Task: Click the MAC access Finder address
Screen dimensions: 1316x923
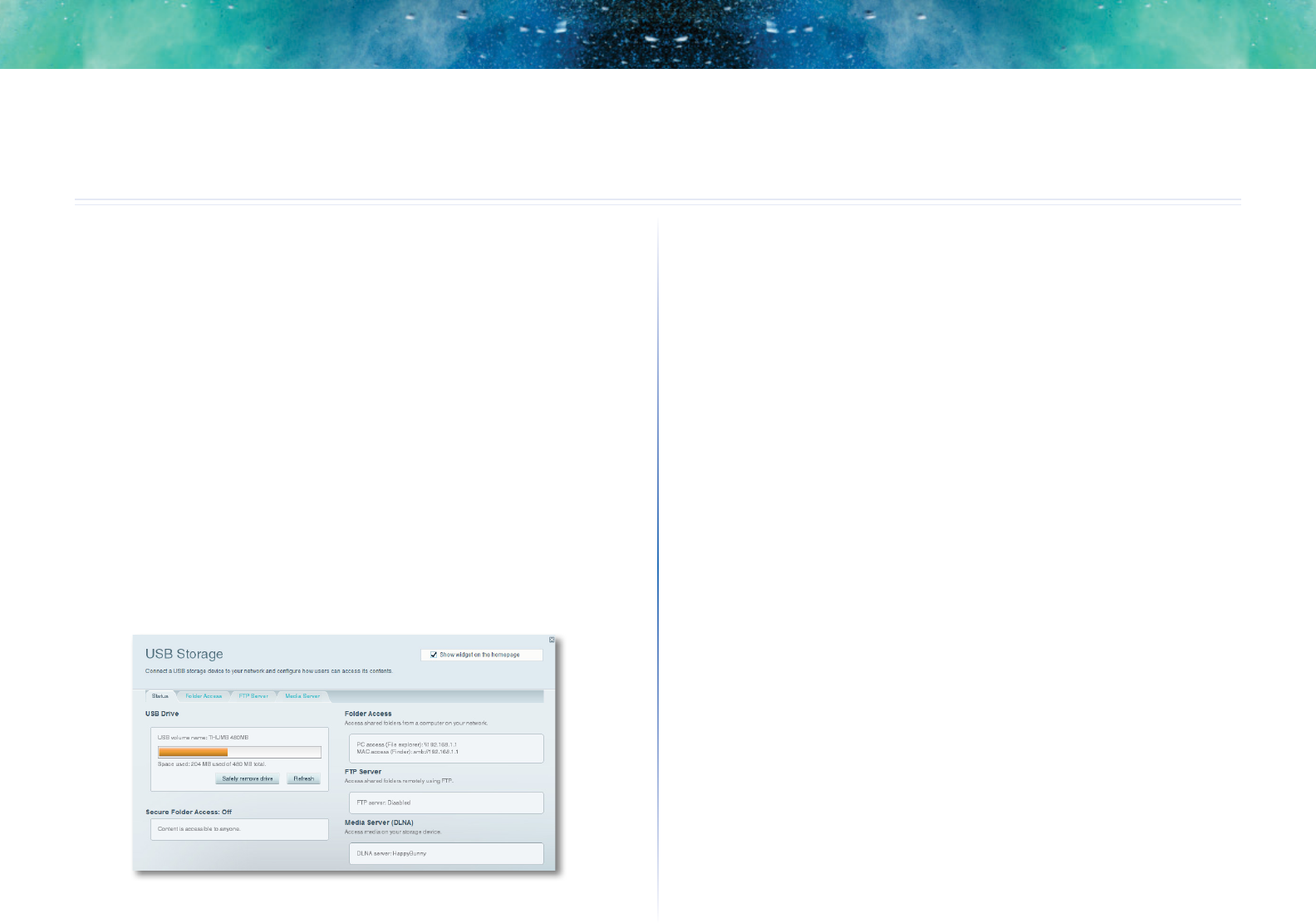Action: pyautogui.click(x=407, y=752)
